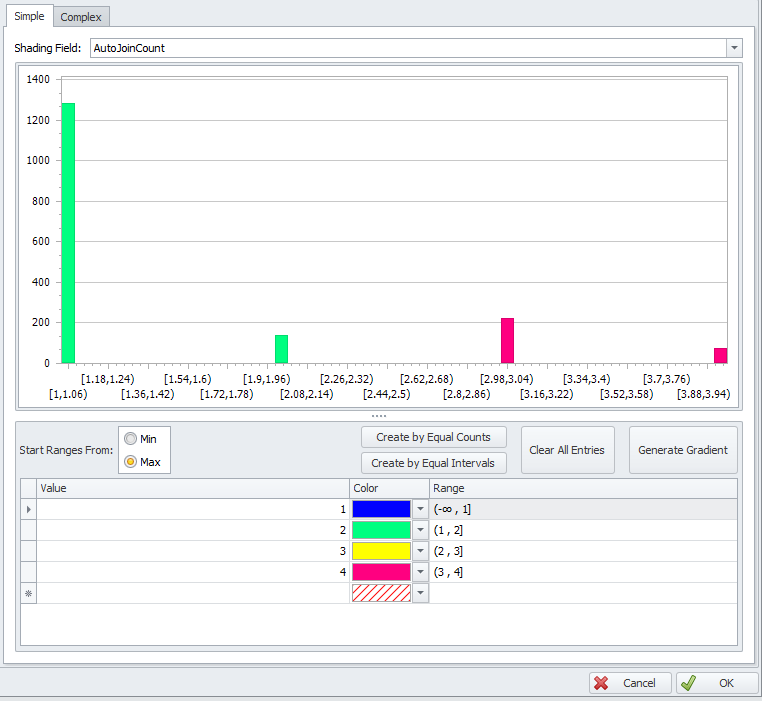Open the Shading Field dropdown arrow
Viewport: 762px width, 701px height.
point(735,48)
